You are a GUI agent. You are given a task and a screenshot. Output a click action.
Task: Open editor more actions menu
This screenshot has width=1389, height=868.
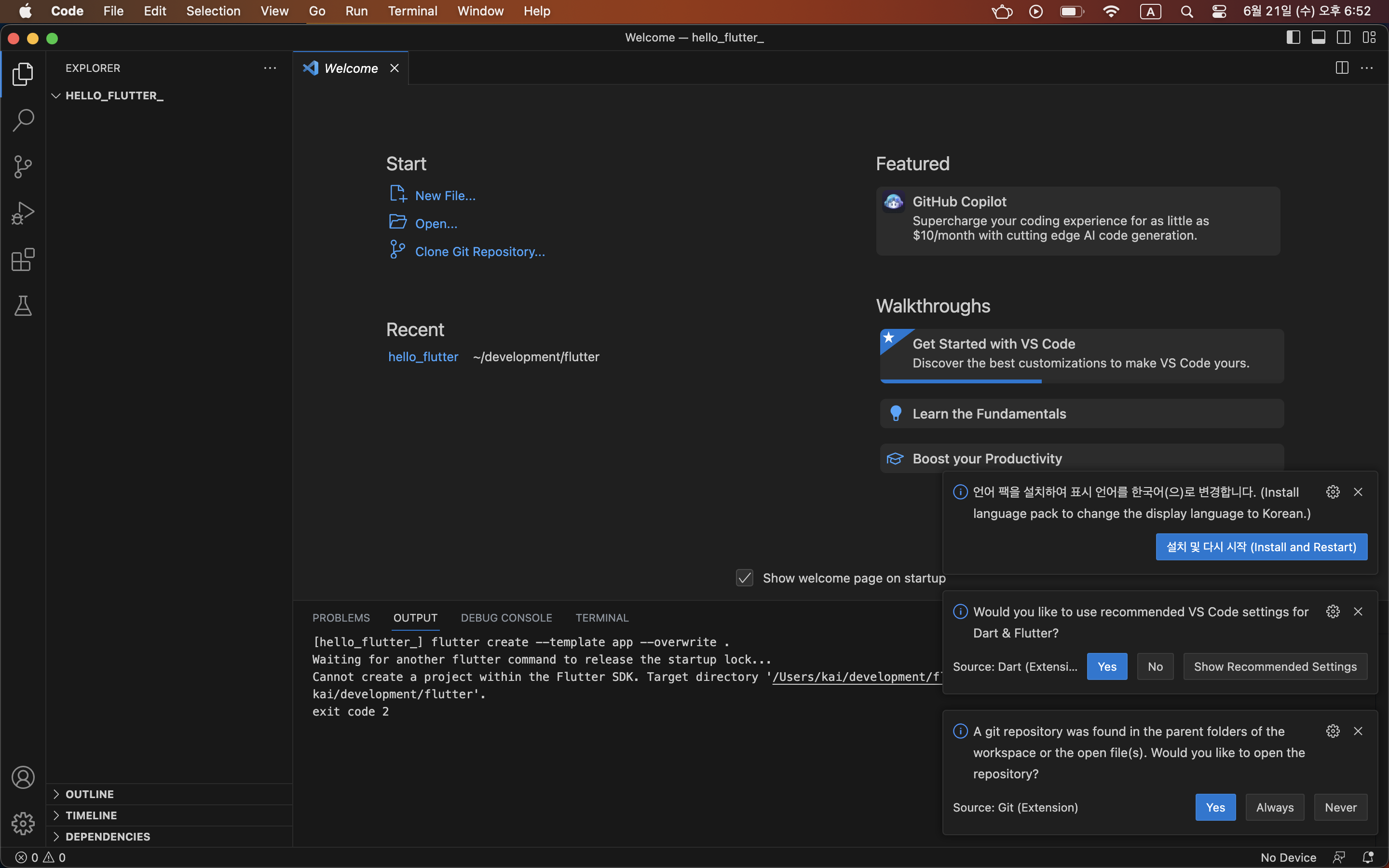pos(1367,68)
